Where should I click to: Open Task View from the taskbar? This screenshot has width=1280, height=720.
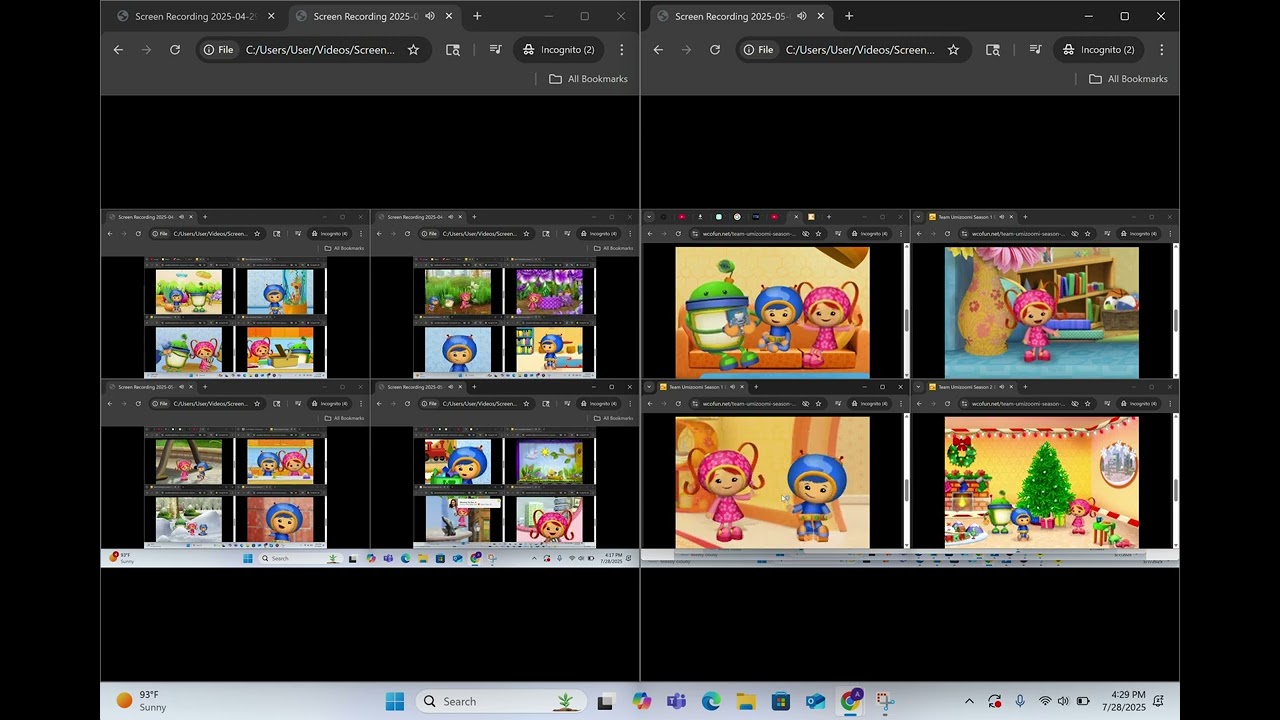point(605,702)
